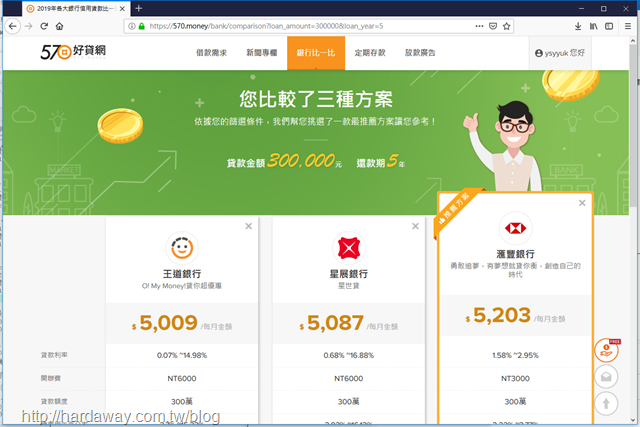Click the 0.68% ~16.88% rate value
Image resolution: width=640 pixels, height=427 pixels.
coord(349,356)
